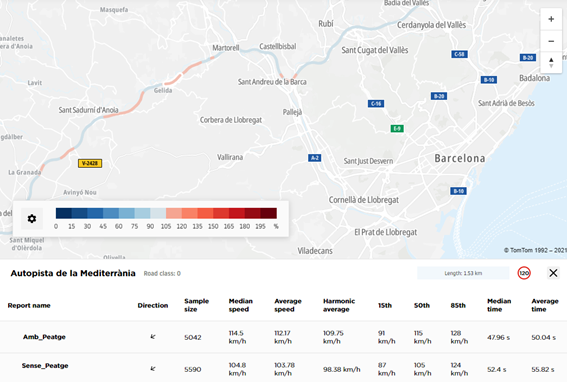
Task: Sort by Median speed column header
Action: (240, 305)
